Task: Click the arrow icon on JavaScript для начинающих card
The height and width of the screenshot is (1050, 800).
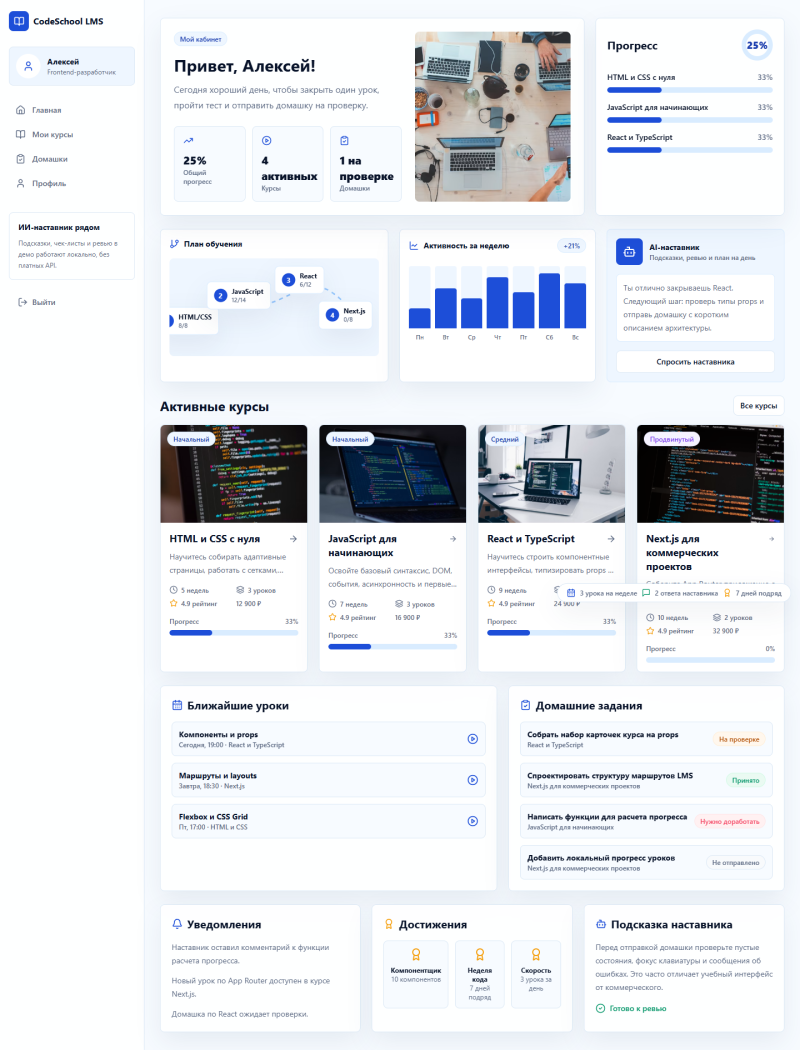Action: pos(453,538)
